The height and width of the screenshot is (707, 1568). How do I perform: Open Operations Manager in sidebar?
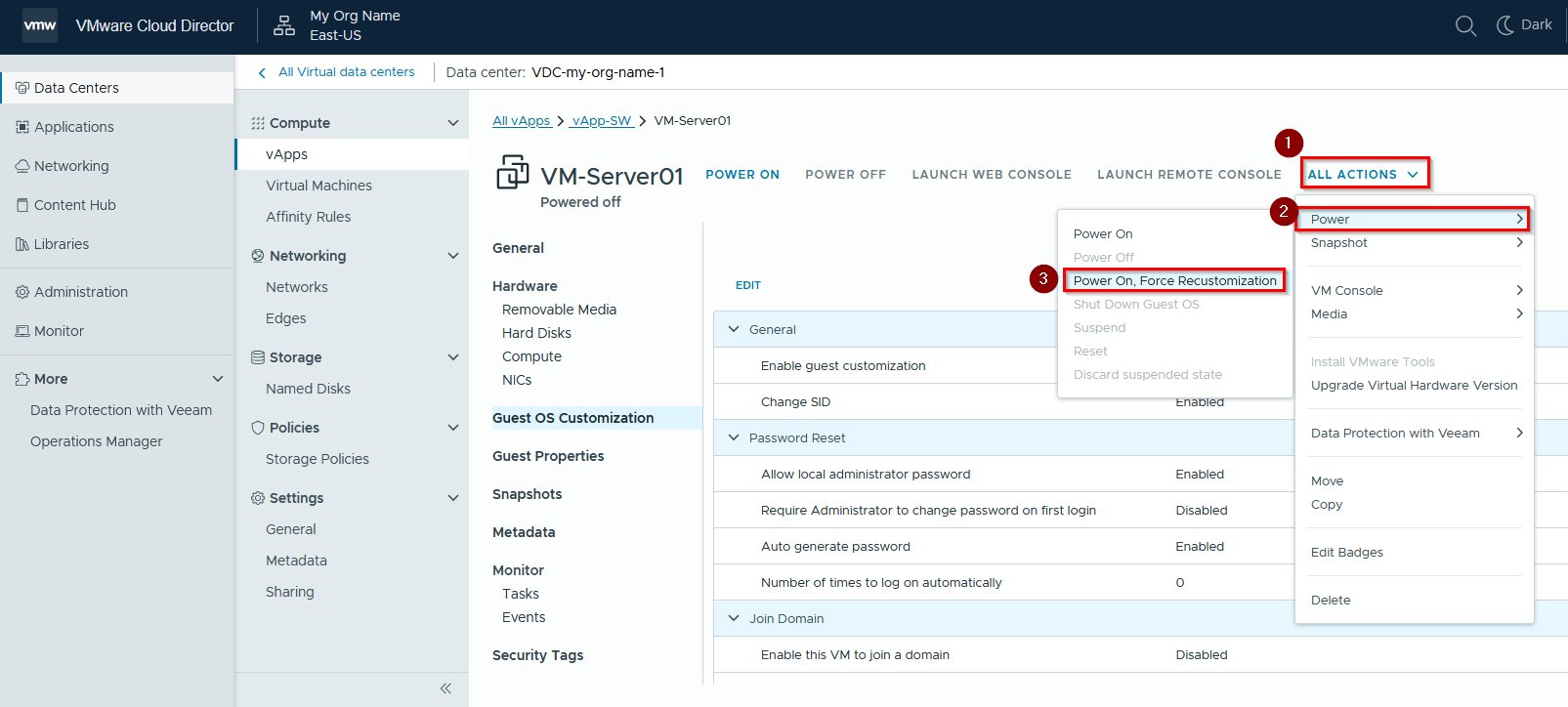click(x=96, y=441)
